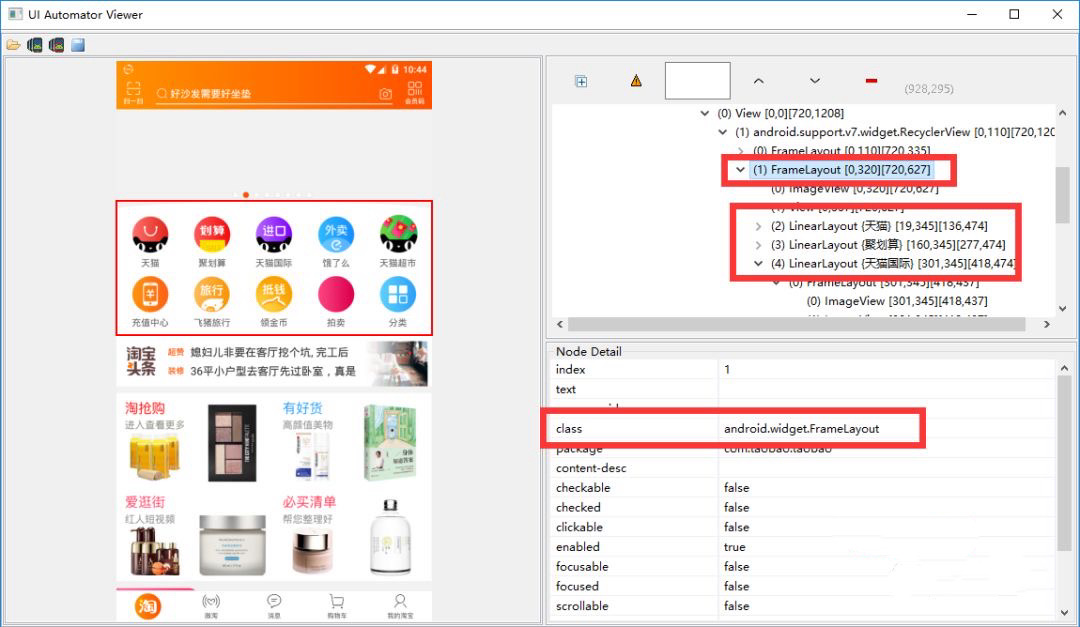Collapse the RecyclerView tree node chevron
The width and height of the screenshot is (1080, 627).
click(x=723, y=132)
